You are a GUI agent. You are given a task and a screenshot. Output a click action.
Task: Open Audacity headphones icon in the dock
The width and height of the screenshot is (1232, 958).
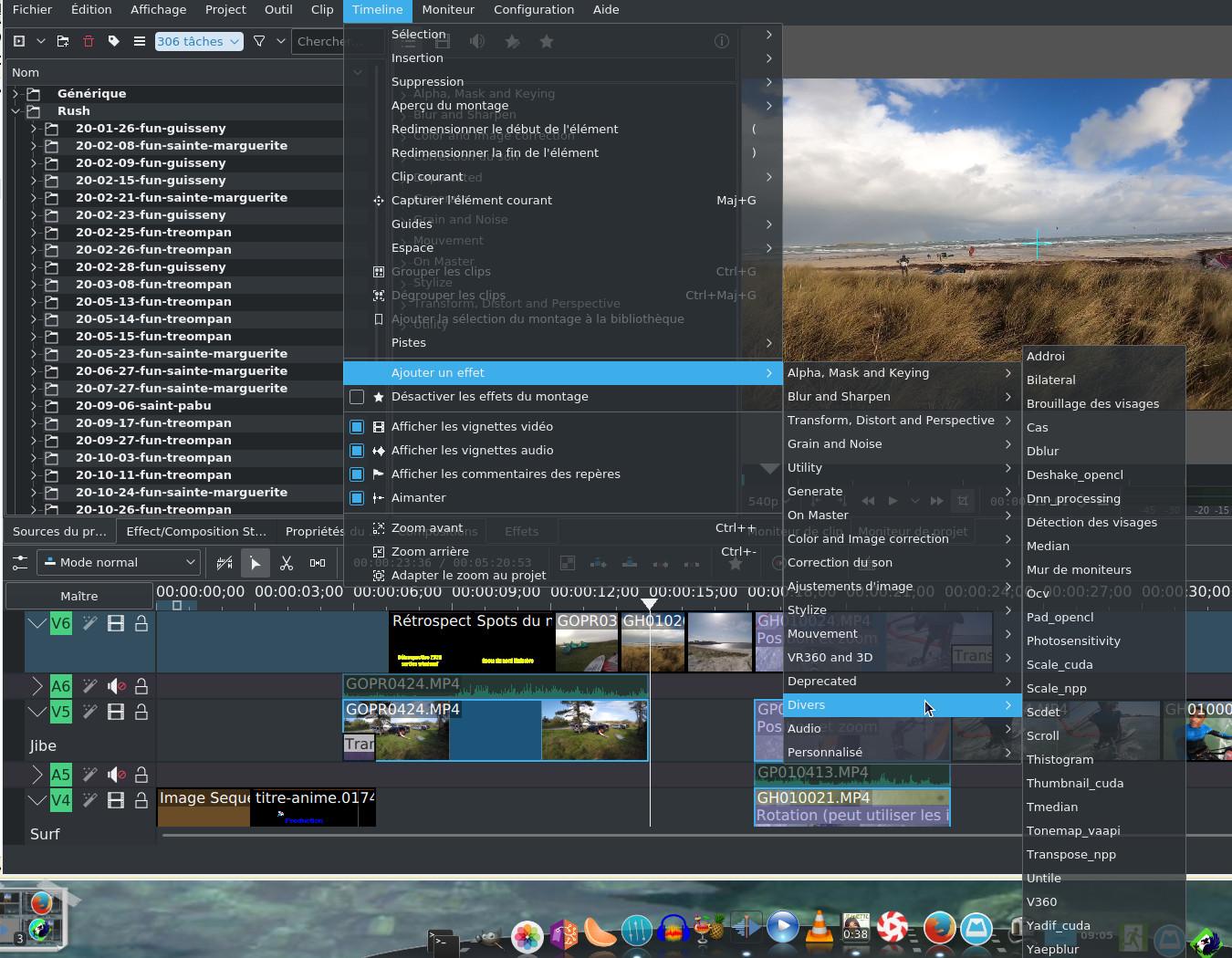click(673, 929)
